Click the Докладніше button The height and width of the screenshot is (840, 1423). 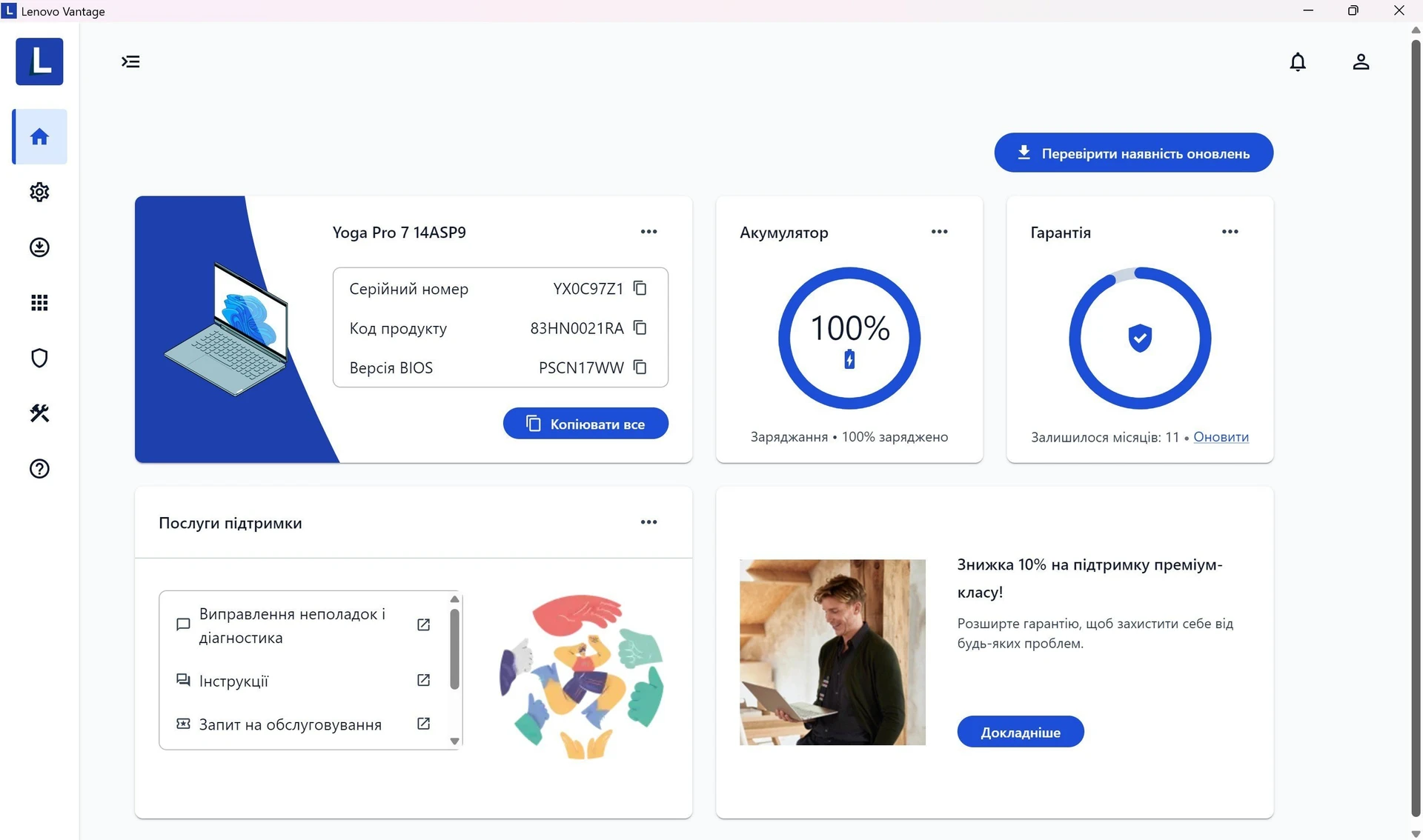[x=1021, y=732]
